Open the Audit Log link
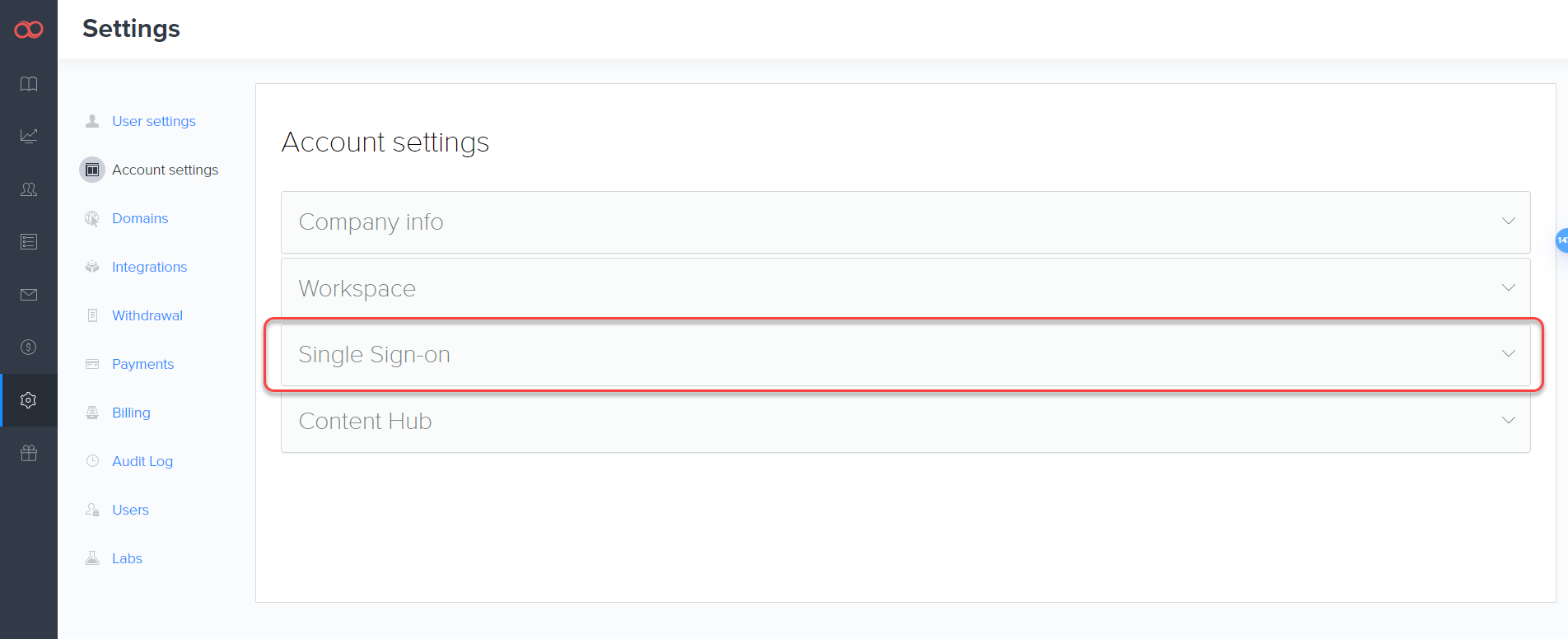The height and width of the screenshot is (639, 1568). [142, 461]
